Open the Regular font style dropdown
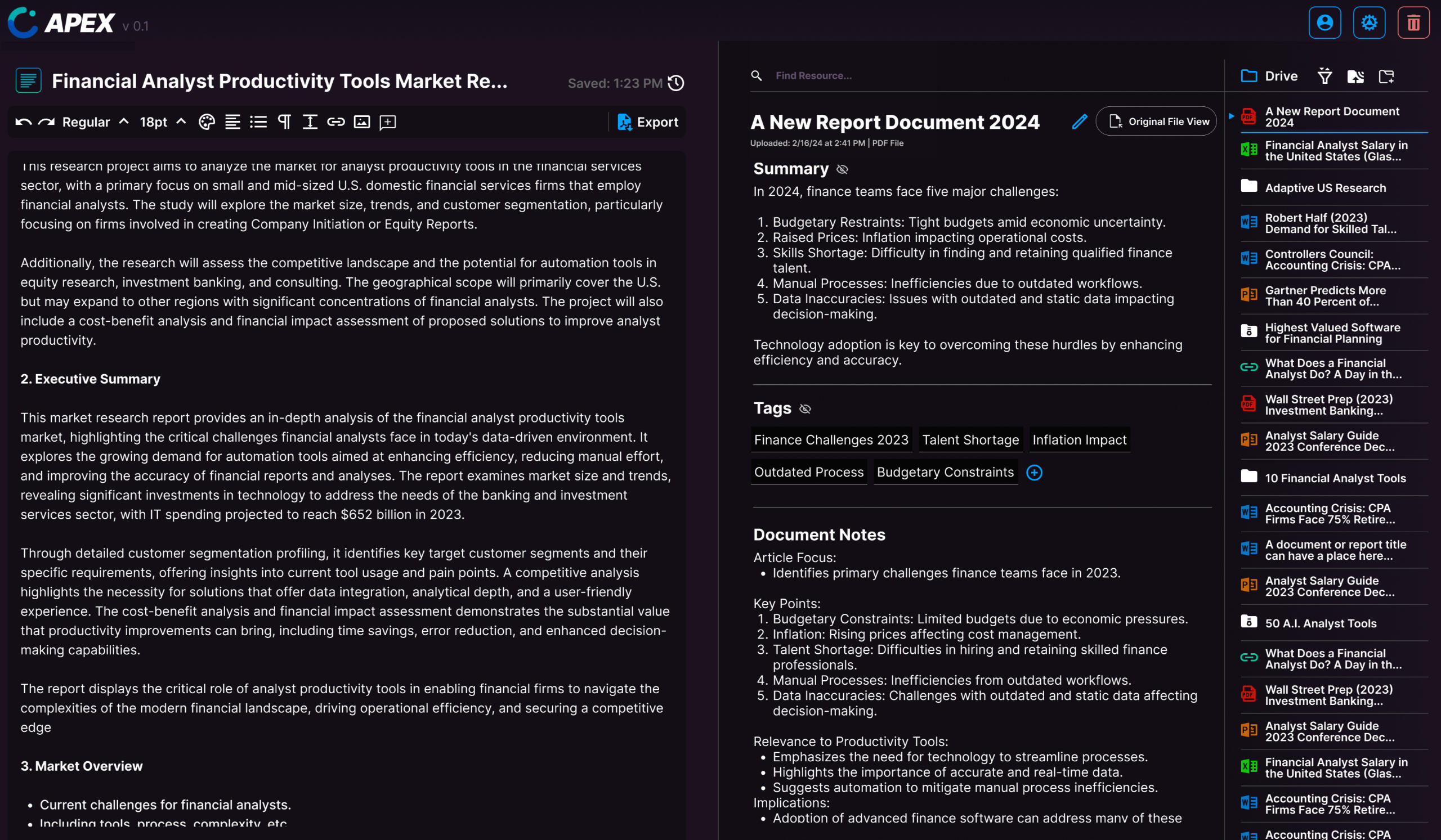Screen dimensions: 1441x840 [95, 122]
